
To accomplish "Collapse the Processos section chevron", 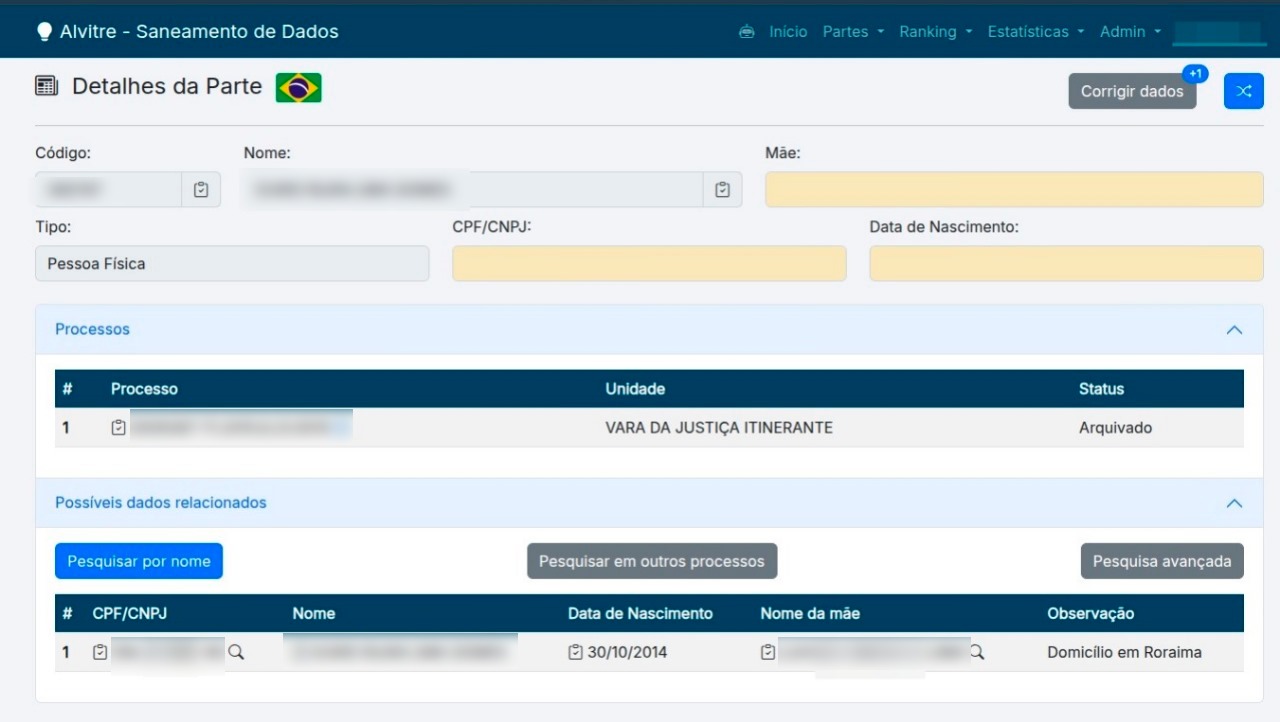I will [x=1234, y=330].
